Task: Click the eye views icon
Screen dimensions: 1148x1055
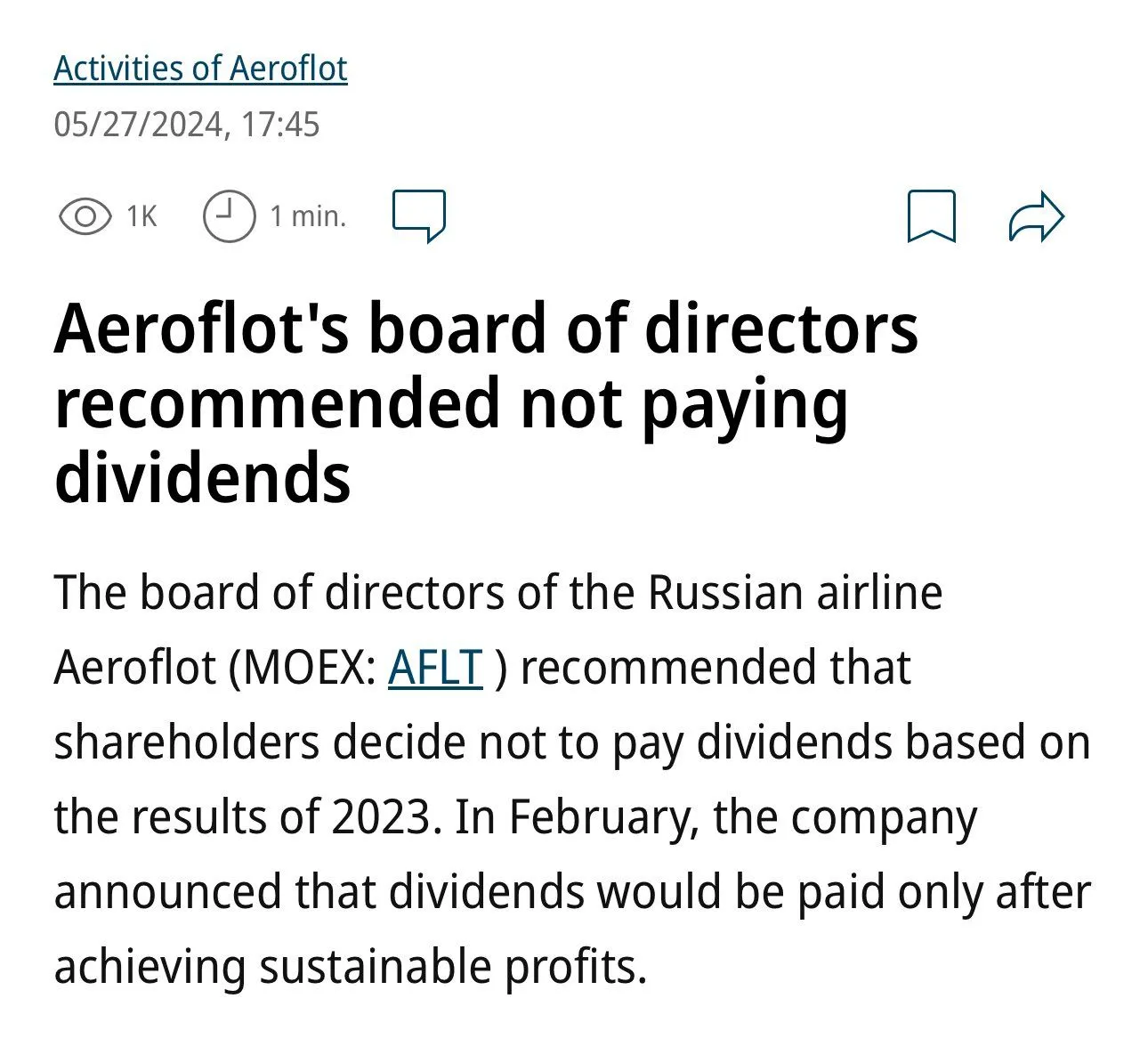Action: click(85, 216)
